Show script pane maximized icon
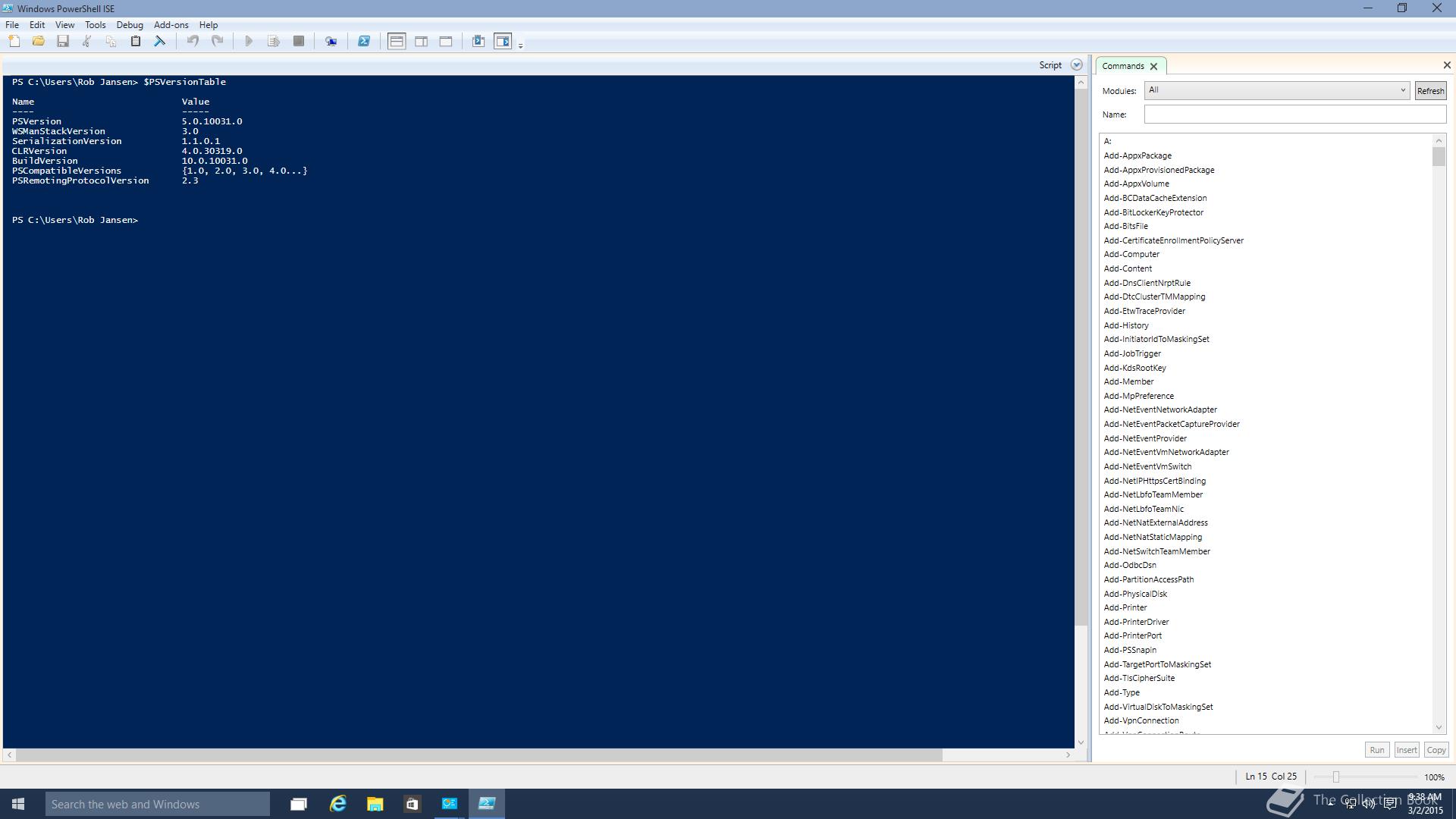Screen dimensions: 1456x819 pos(446,42)
